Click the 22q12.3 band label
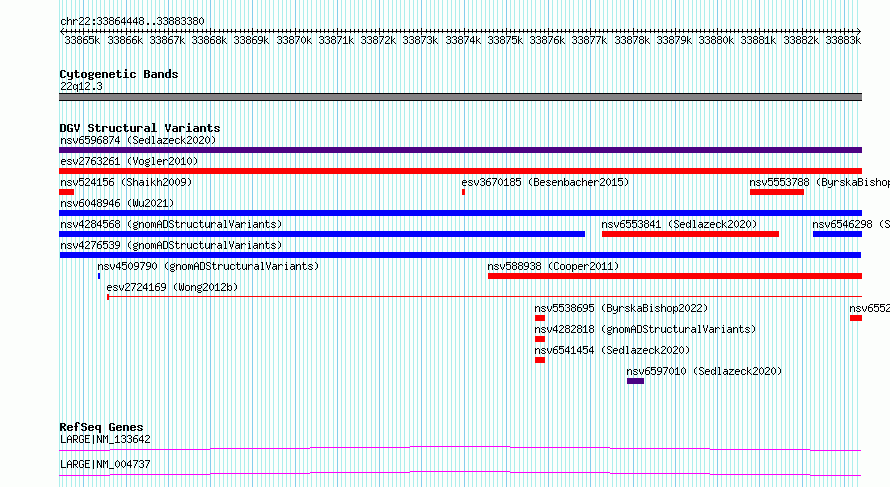 point(81,86)
